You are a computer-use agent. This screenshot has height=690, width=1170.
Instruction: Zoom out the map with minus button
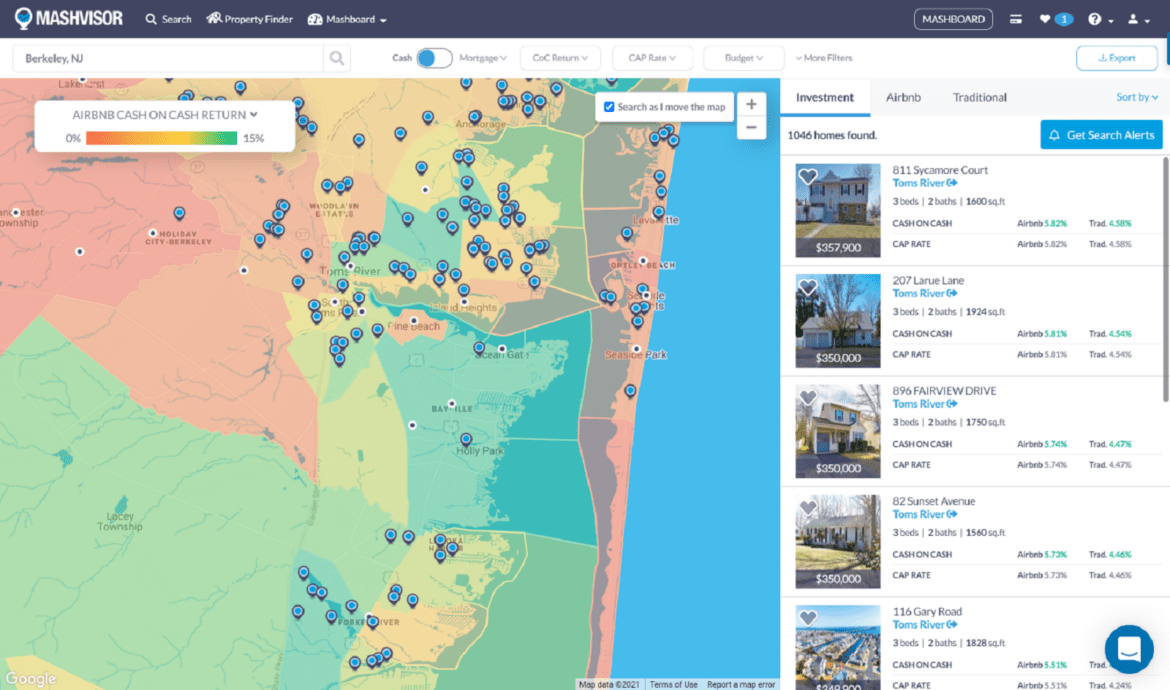pos(752,127)
